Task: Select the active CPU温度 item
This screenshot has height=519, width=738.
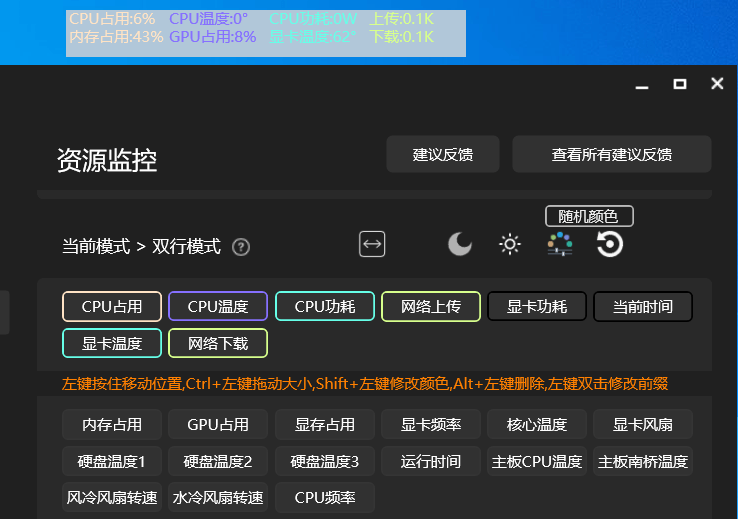Action: (218, 307)
